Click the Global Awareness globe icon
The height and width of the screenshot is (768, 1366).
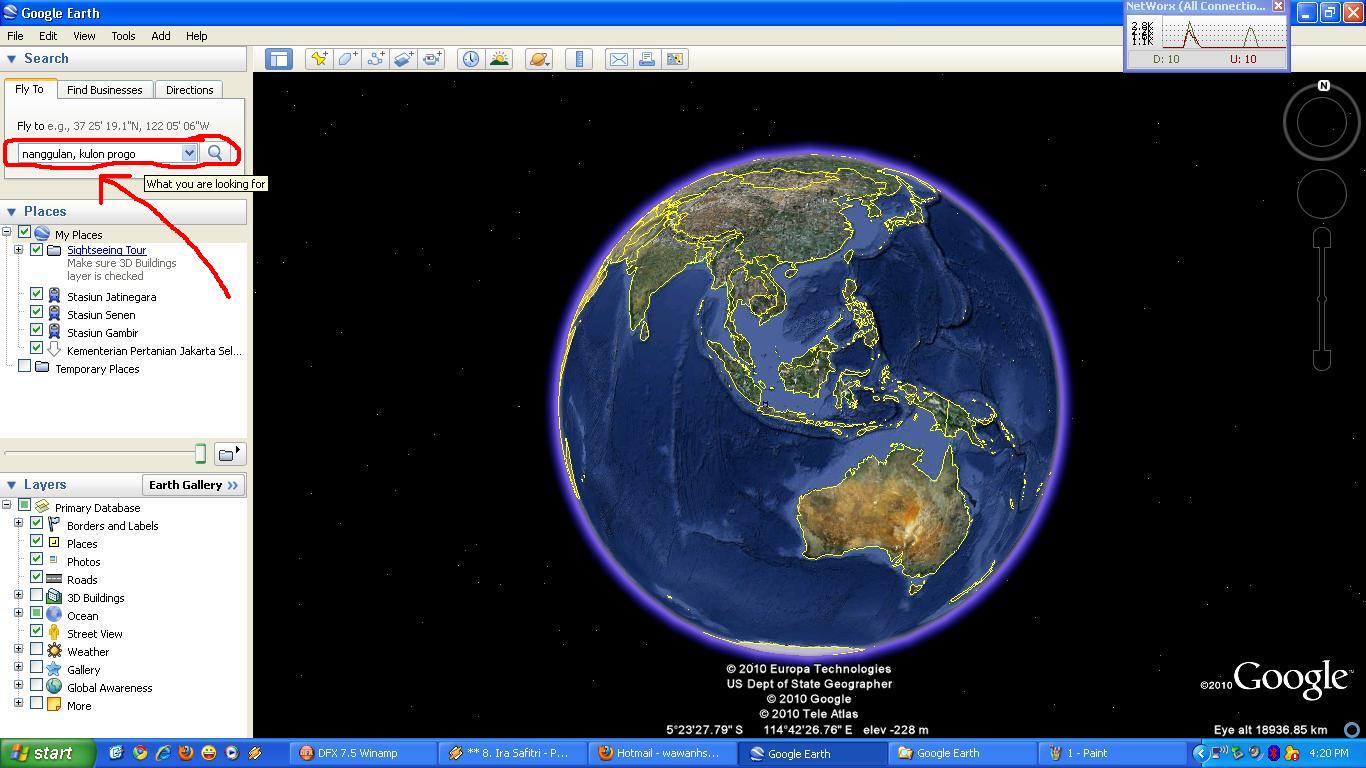(54, 687)
